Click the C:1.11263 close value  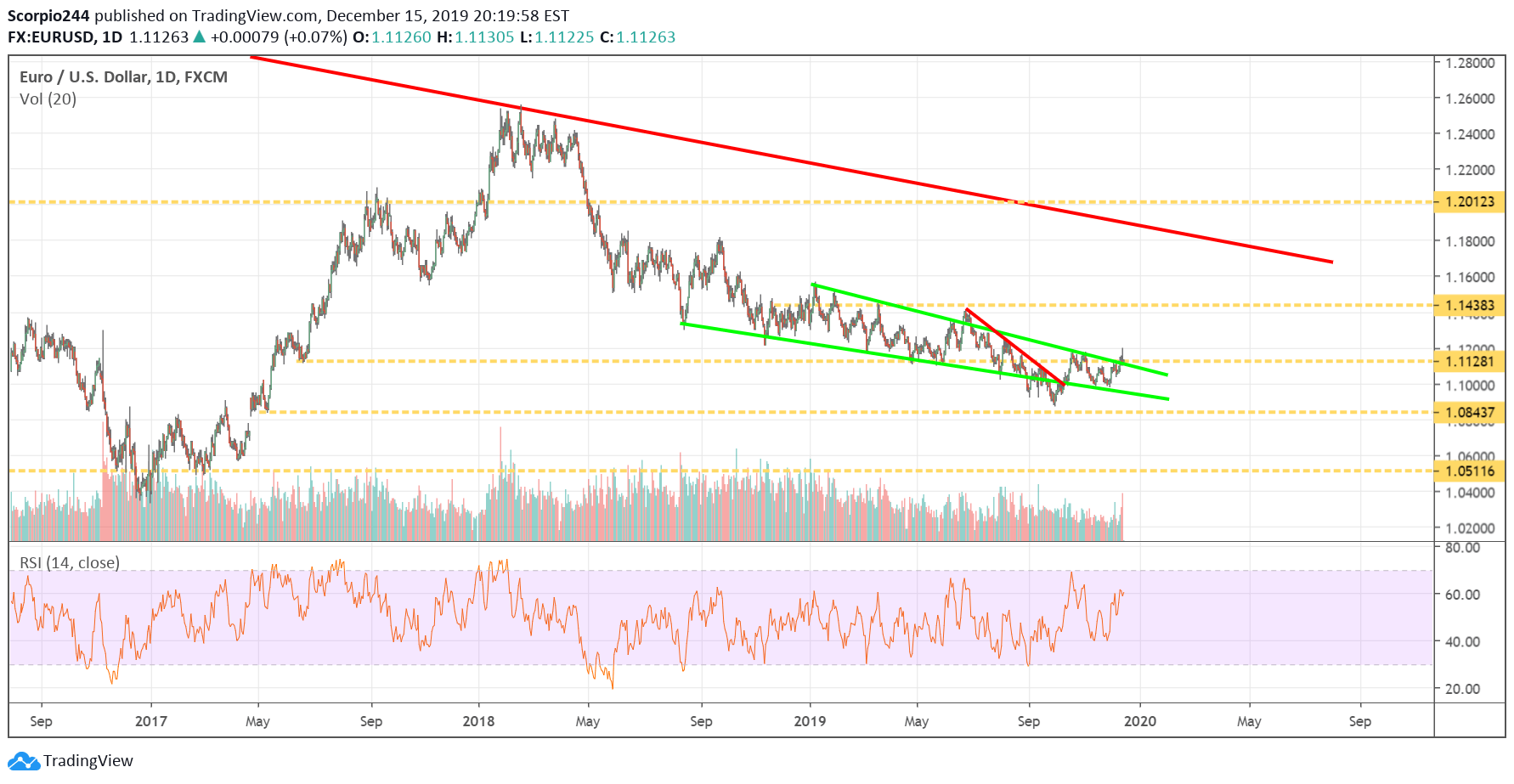tap(637, 37)
